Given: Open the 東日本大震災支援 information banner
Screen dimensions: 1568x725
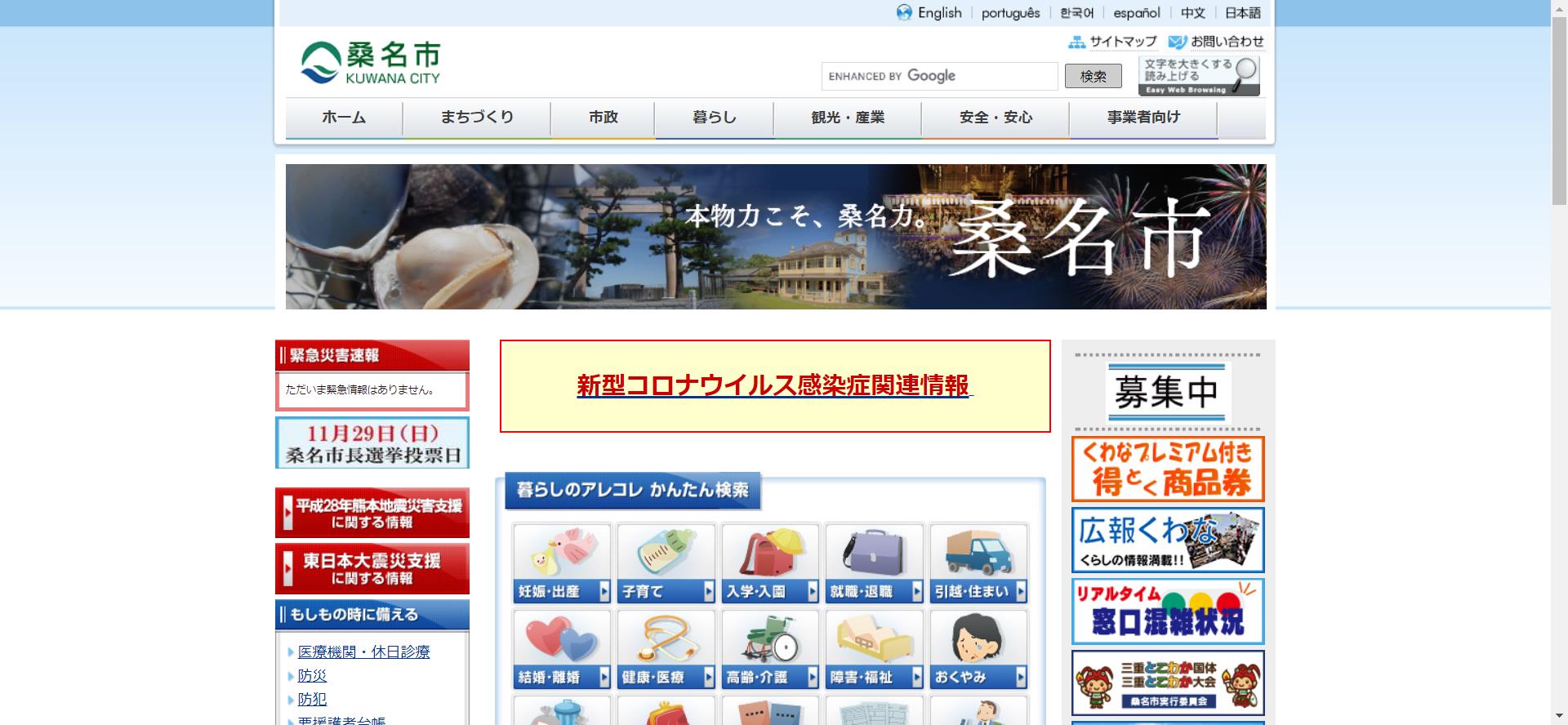Looking at the screenshot, I should pos(372,569).
